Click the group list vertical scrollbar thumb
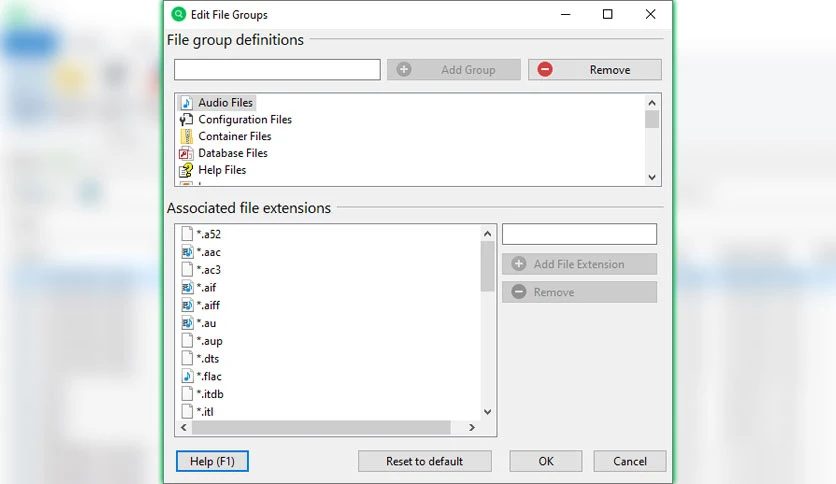 (652, 119)
